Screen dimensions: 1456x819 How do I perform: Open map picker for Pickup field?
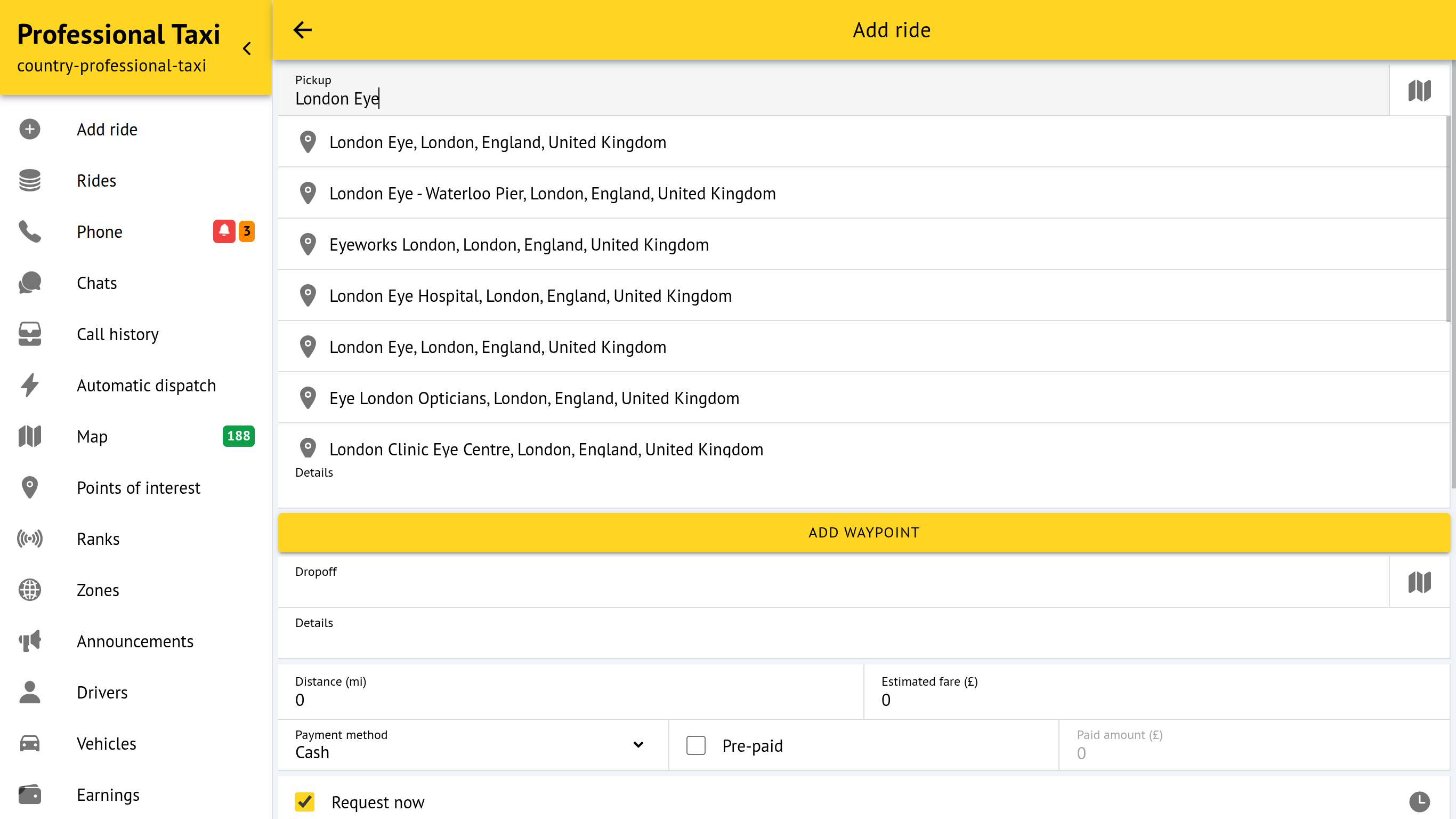point(1419,91)
